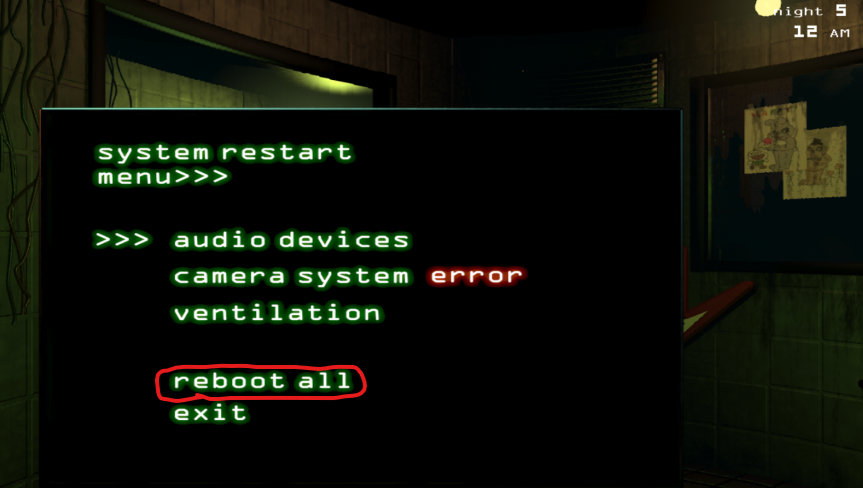Select the camera system option
This screenshot has width=863, height=488.
(291, 276)
